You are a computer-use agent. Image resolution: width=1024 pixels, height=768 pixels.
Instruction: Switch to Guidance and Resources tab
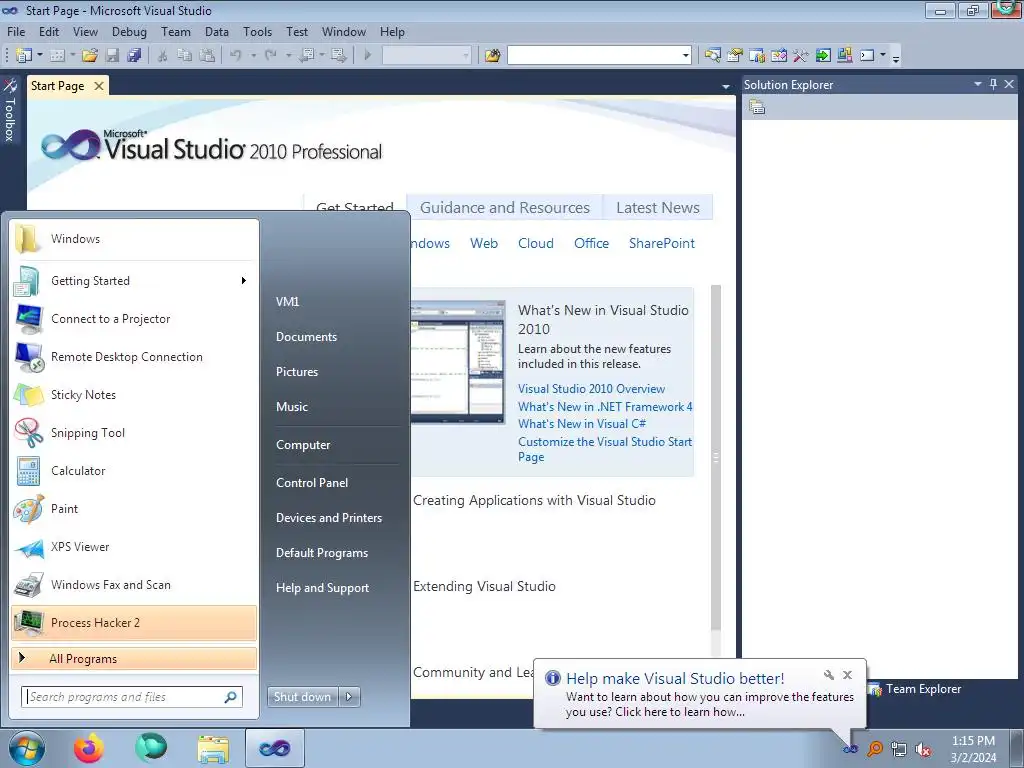point(505,208)
